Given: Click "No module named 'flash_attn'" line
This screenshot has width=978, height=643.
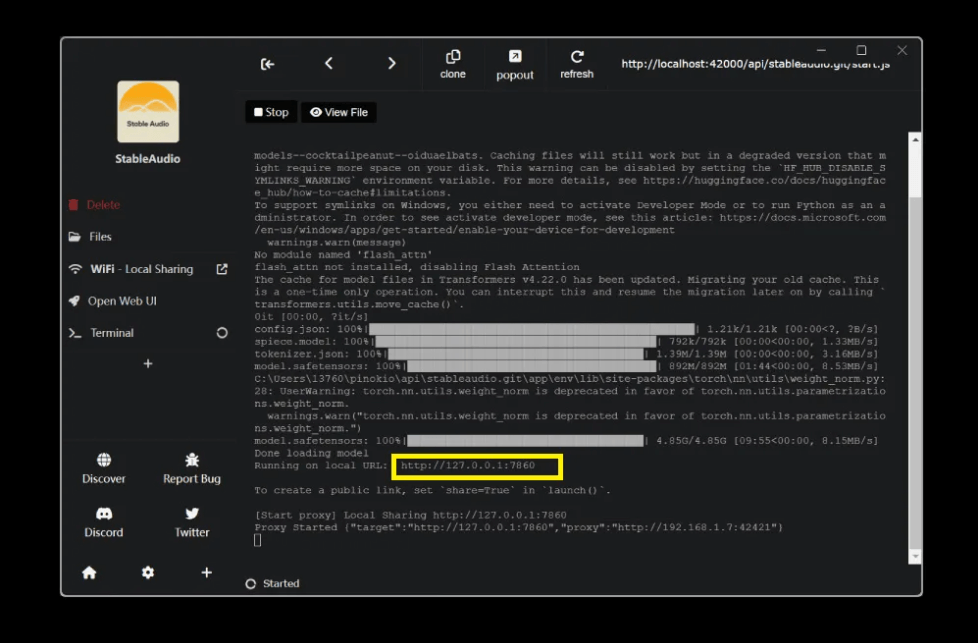Looking at the screenshot, I should tap(343, 255).
